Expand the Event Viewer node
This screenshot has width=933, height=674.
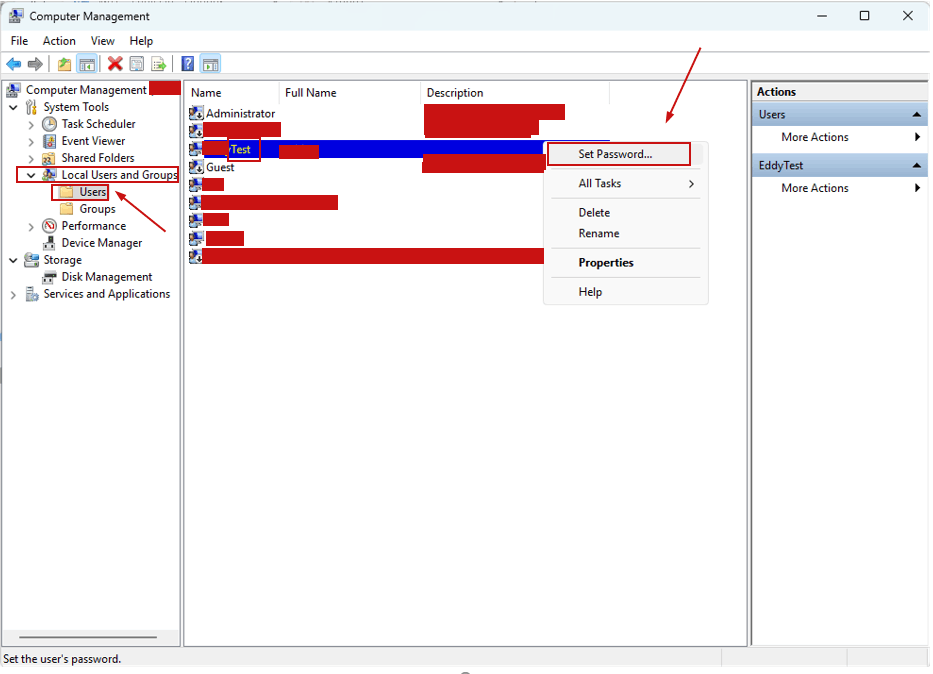click(31, 142)
